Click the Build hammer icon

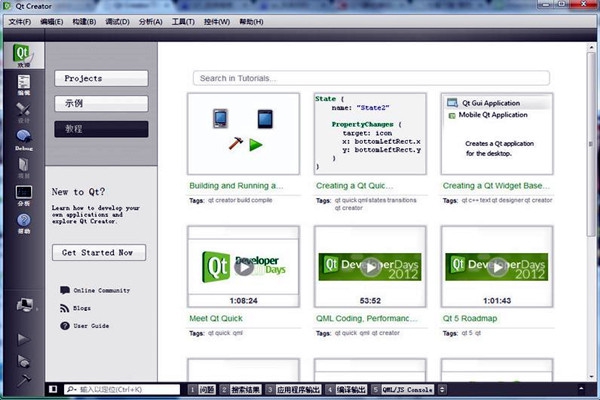coord(23,380)
